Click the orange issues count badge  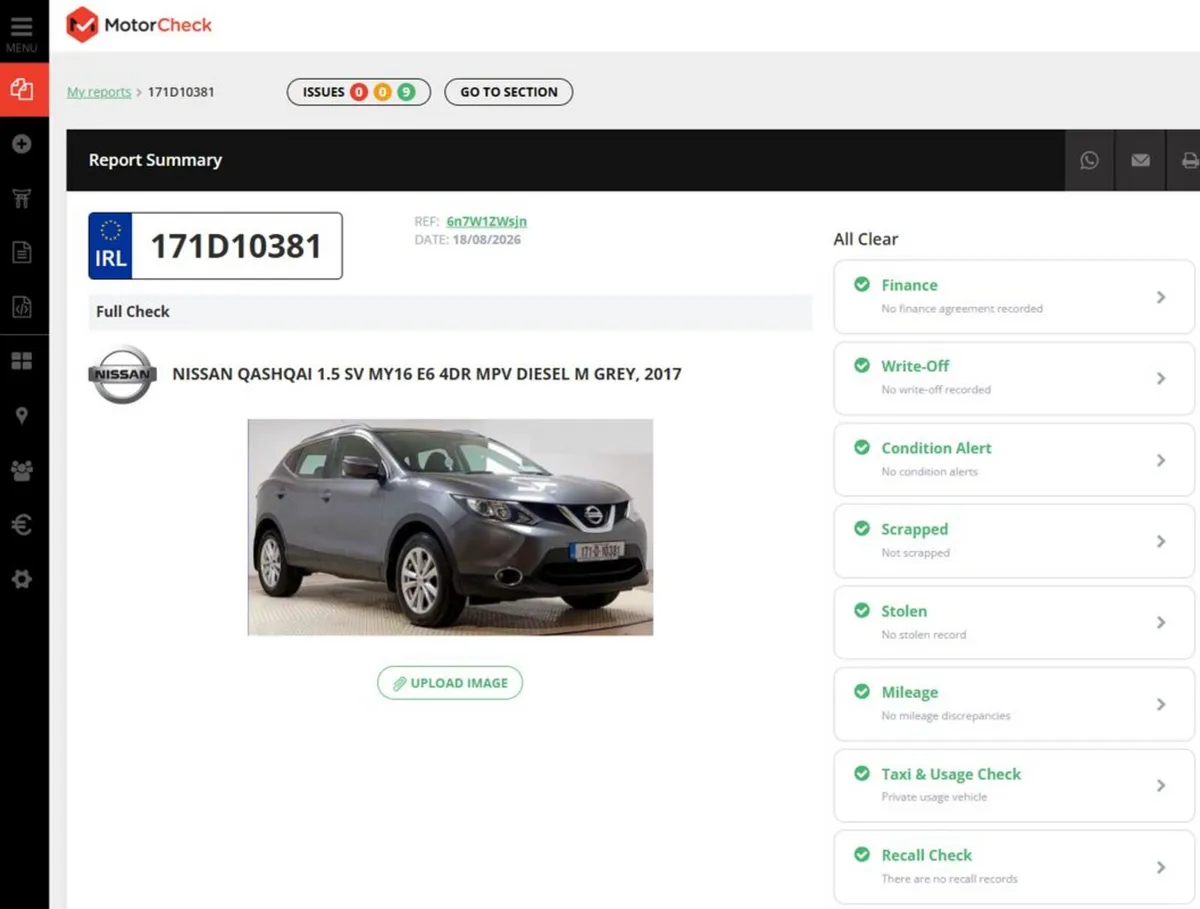click(383, 92)
